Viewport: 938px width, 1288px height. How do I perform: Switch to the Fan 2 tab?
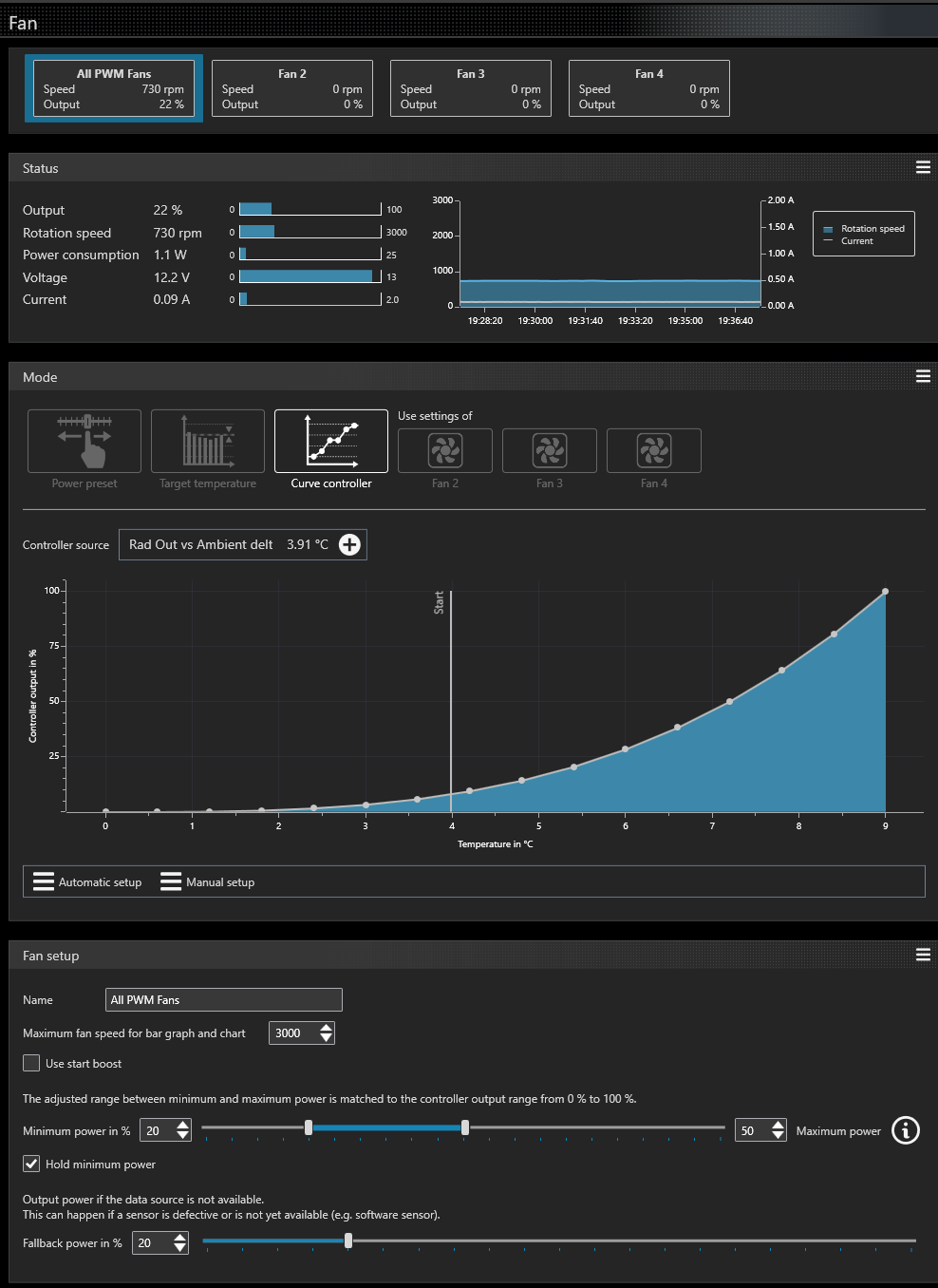(292, 88)
